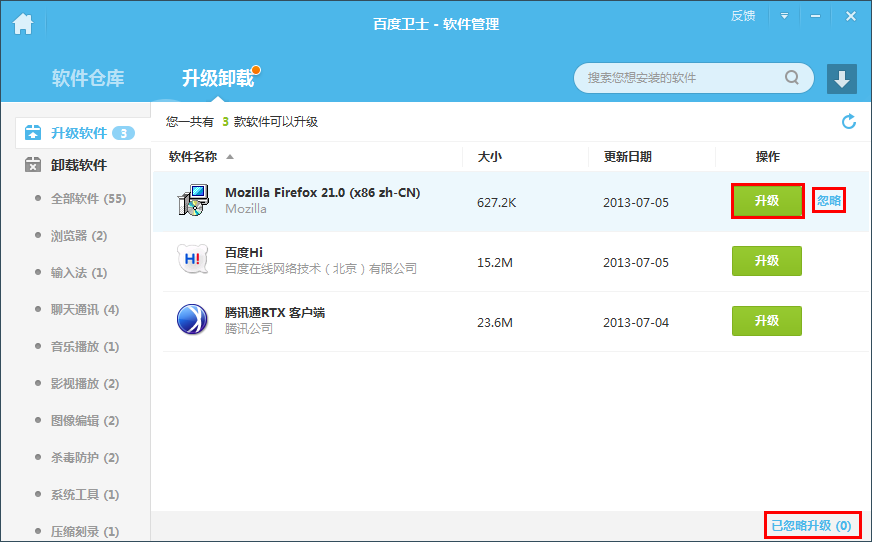
Task: Open the download manager arrow icon
Action: point(841,78)
